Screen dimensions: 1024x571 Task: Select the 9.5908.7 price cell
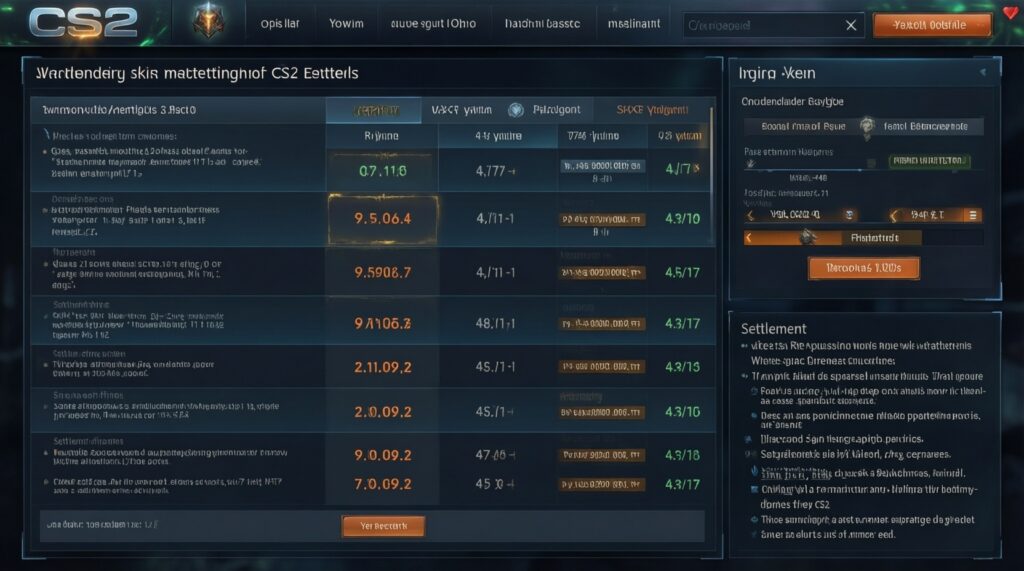point(383,272)
